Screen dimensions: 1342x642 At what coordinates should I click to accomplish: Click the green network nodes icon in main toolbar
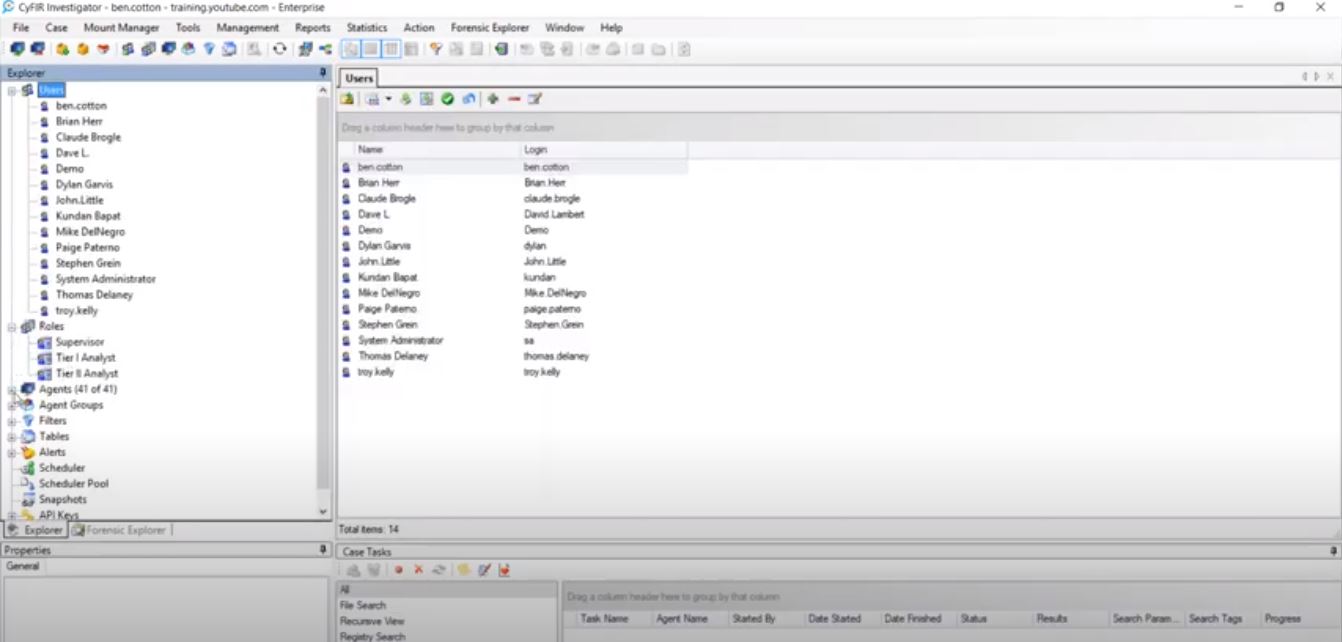[x=325, y=48]
